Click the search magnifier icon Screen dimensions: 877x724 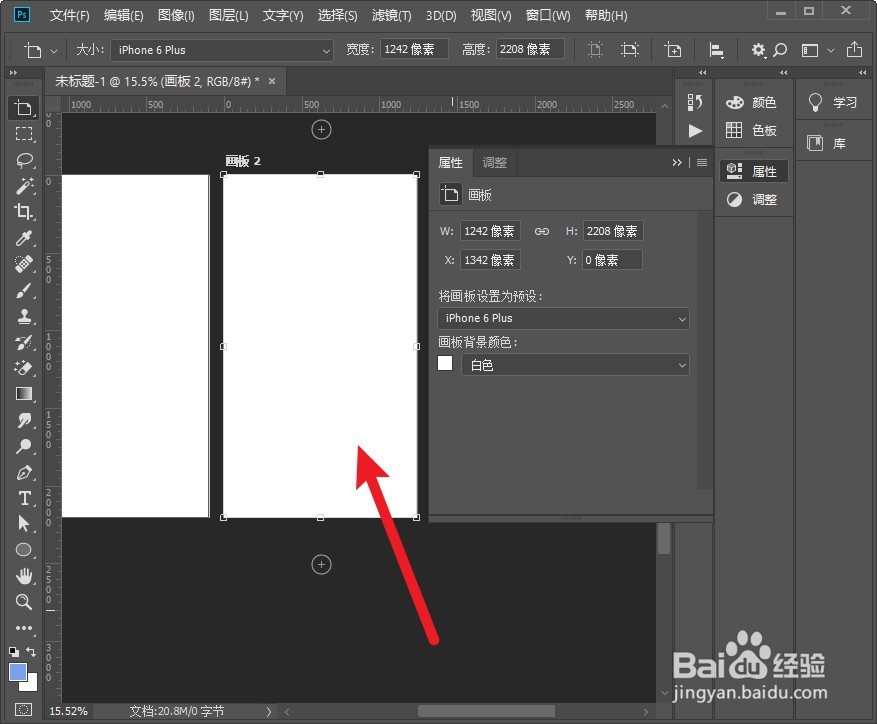(x=780, y=50)
